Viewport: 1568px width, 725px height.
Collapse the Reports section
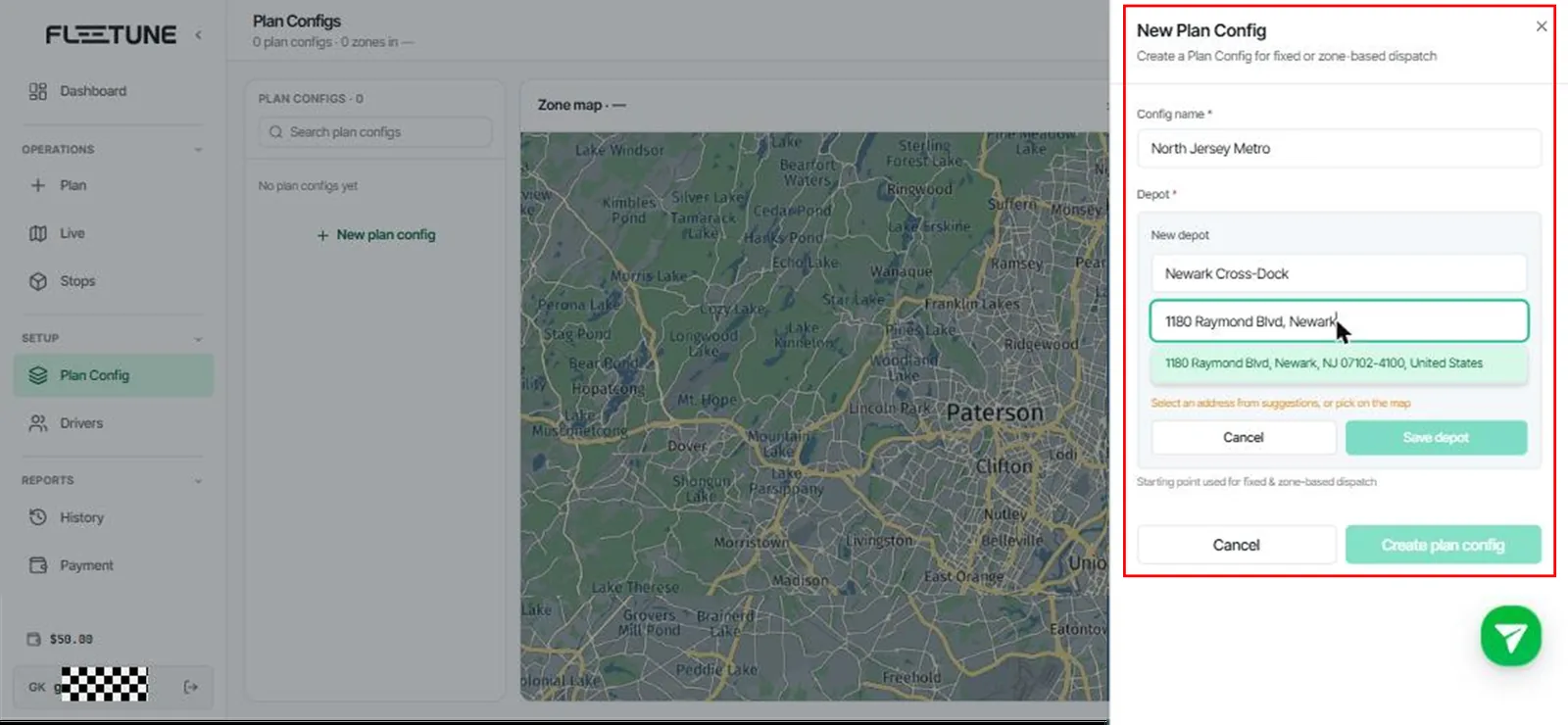[x=198, y=481]
